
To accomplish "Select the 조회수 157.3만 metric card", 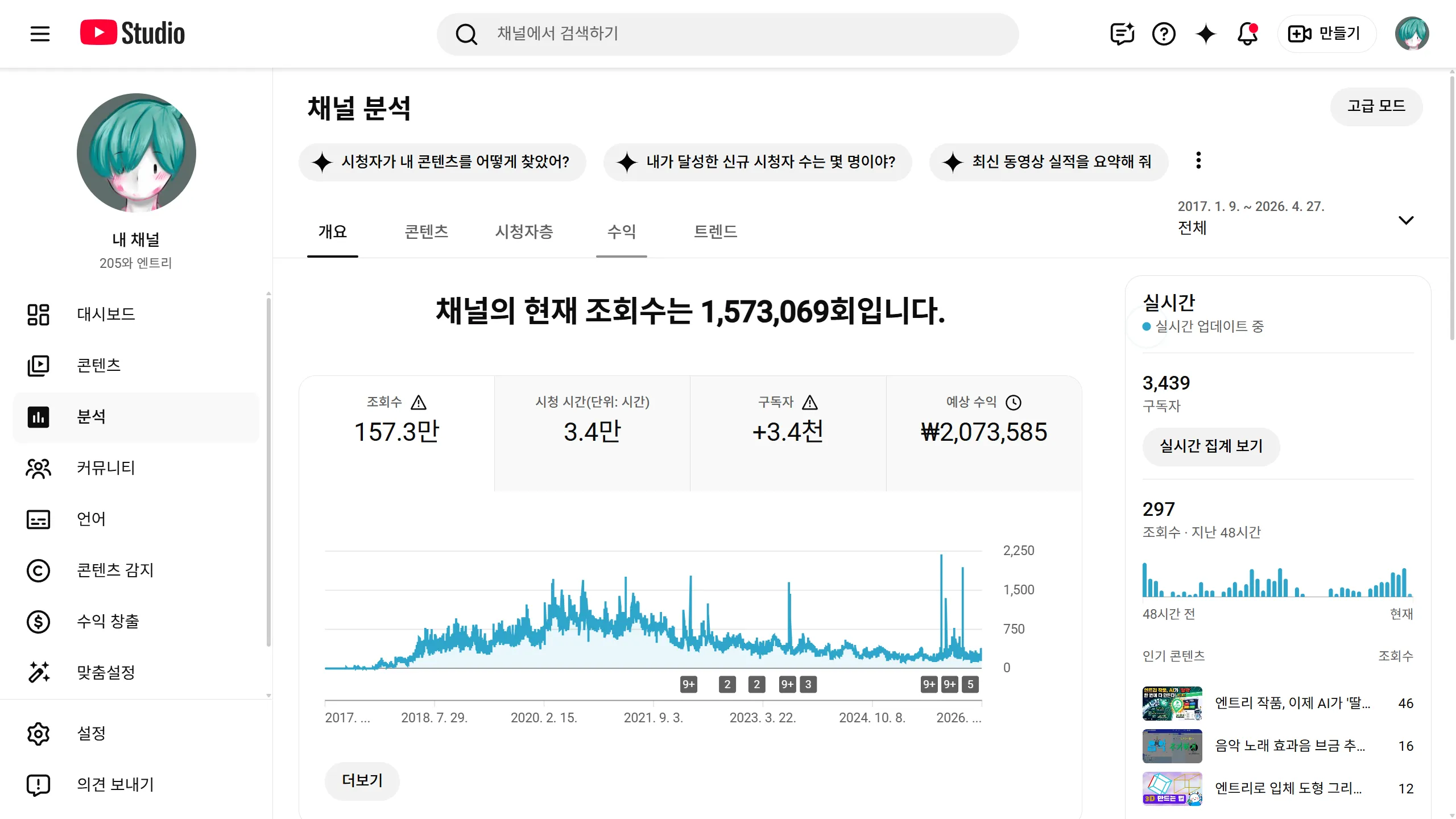I will [396, 433].
